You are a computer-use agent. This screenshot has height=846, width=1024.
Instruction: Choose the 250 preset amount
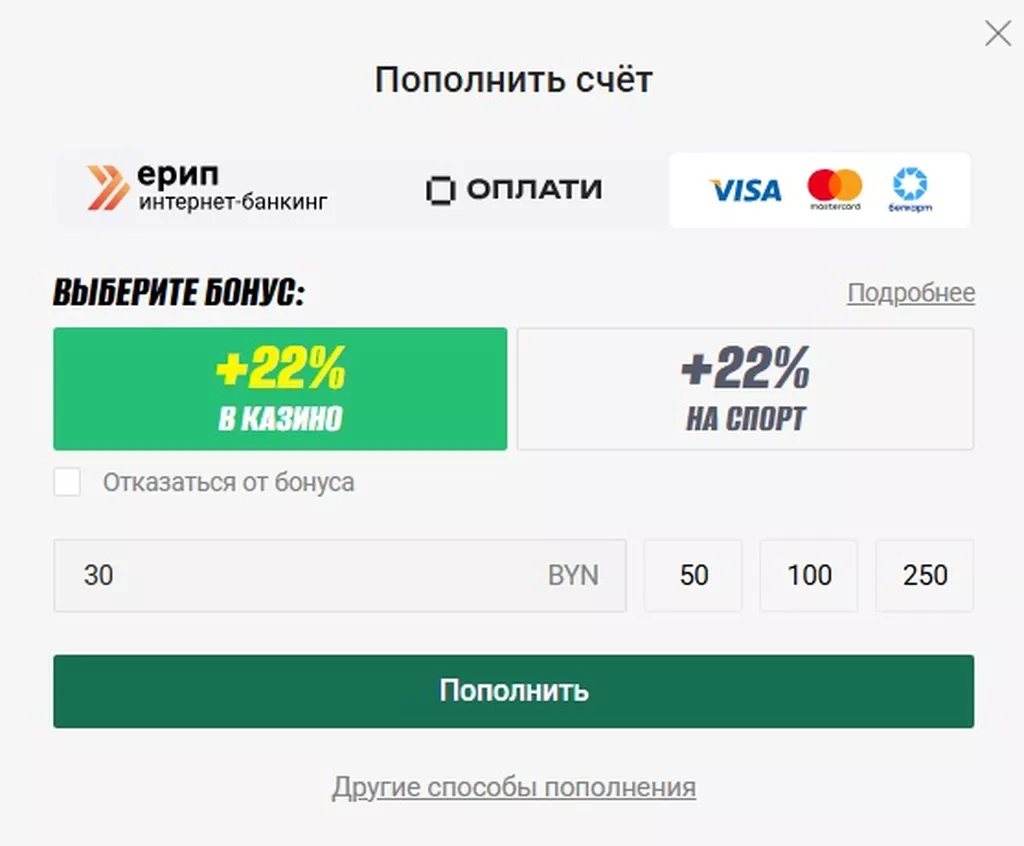coord(924,575)
